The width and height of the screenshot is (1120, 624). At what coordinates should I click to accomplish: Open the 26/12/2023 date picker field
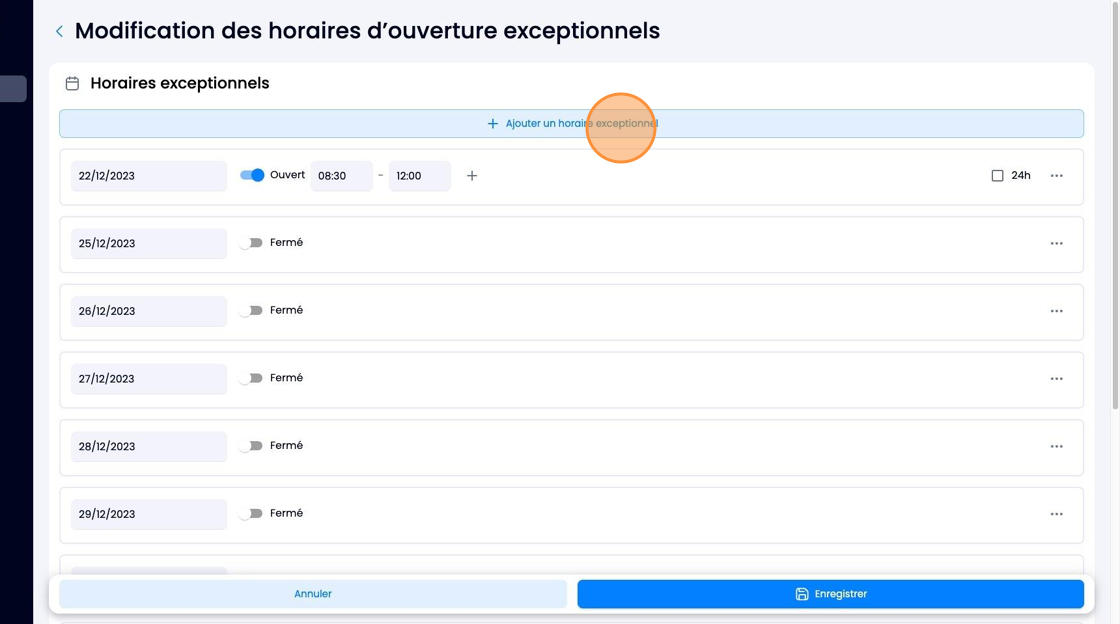coord(149,311)
